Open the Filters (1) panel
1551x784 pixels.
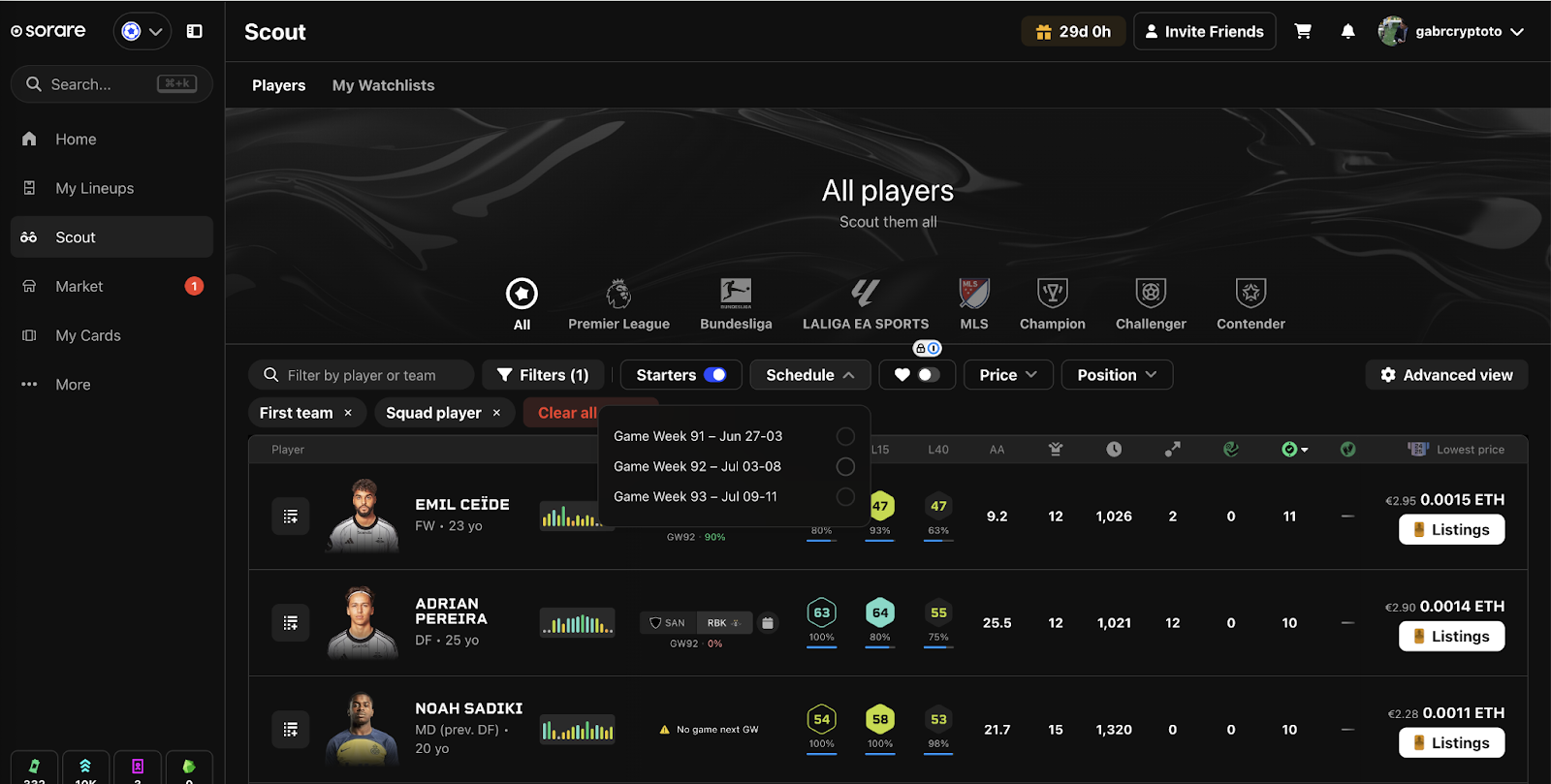point(543,375)
